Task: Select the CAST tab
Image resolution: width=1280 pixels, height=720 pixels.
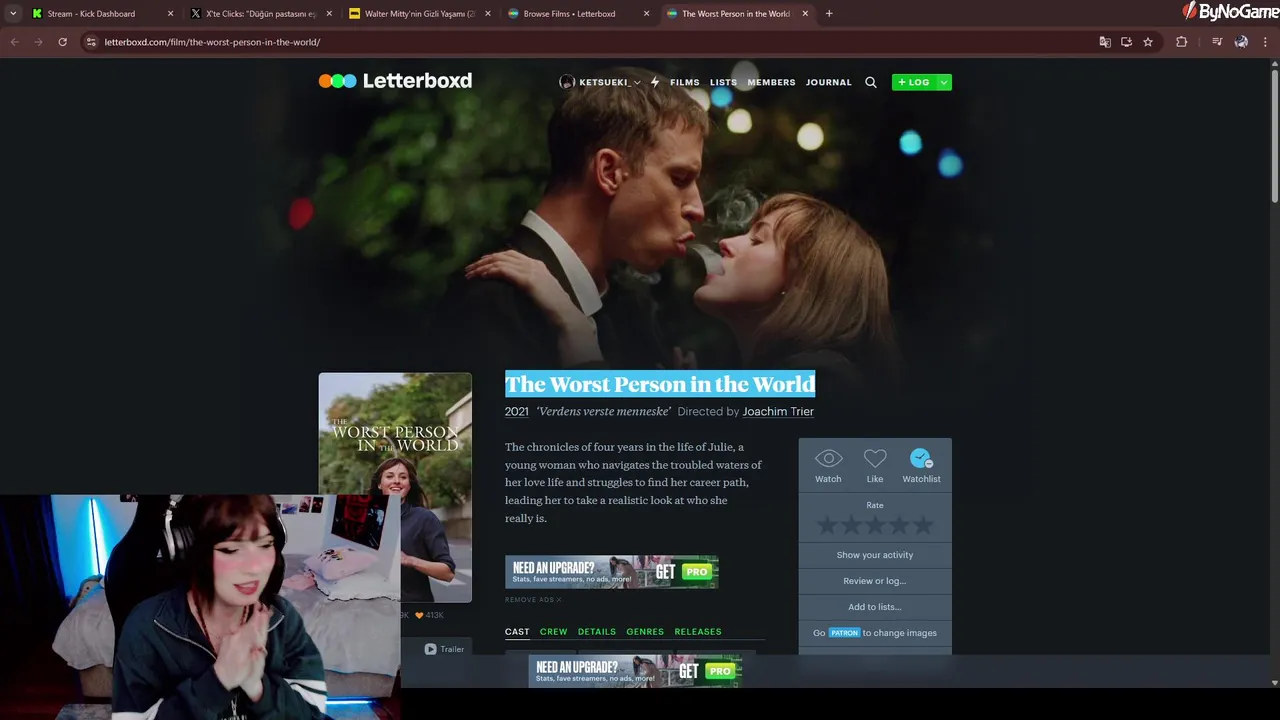Action: (x=517, y=632)
